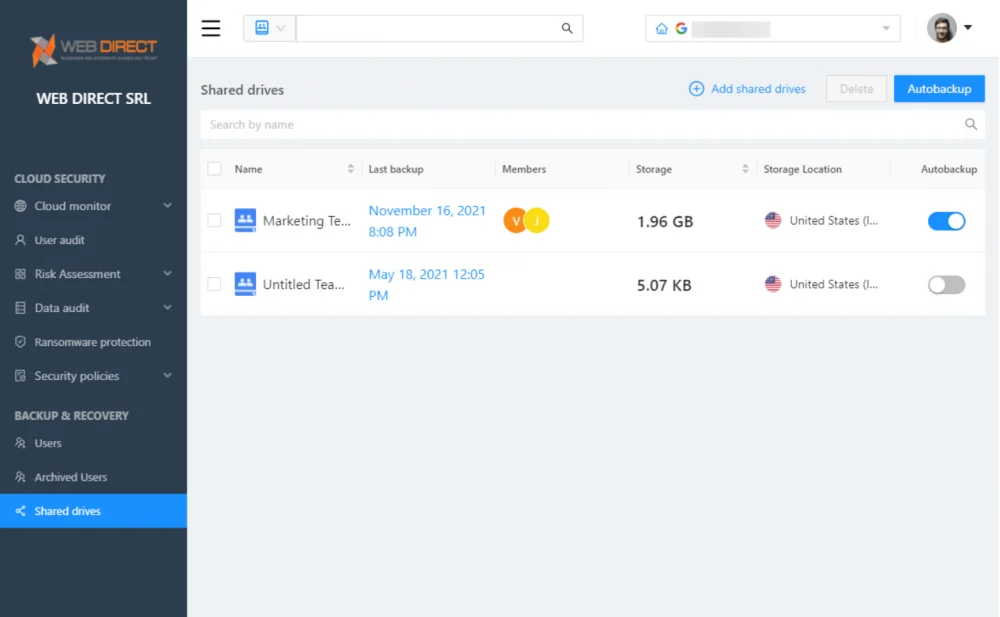Click the Autobackup button
Image resolution: width=1000 pixels, height=617 pixels.
pyautogui.click(x=939, y=89)
